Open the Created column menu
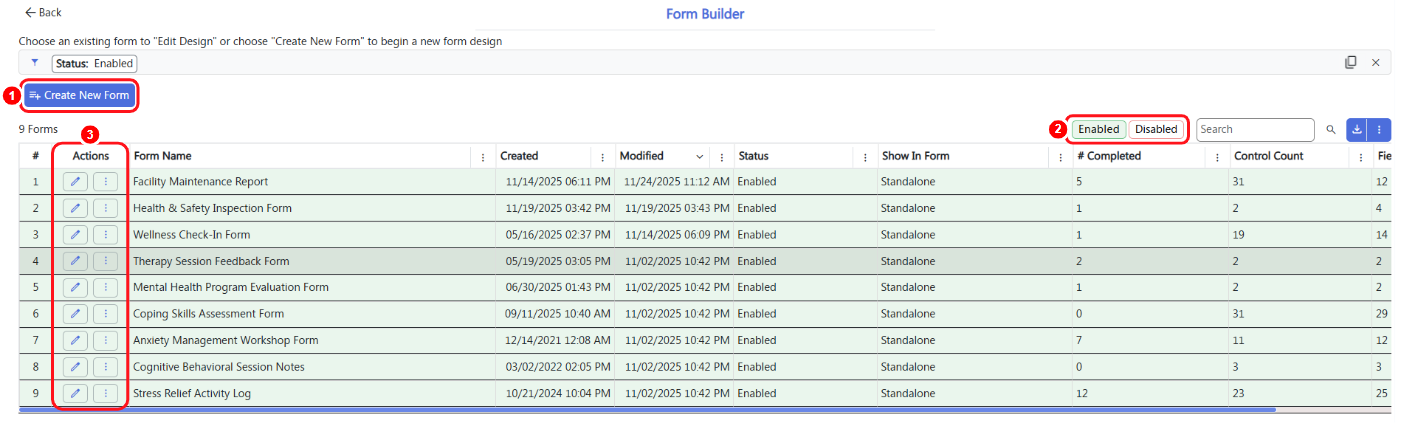1405x426 pixels. click(x=602, y=157)
